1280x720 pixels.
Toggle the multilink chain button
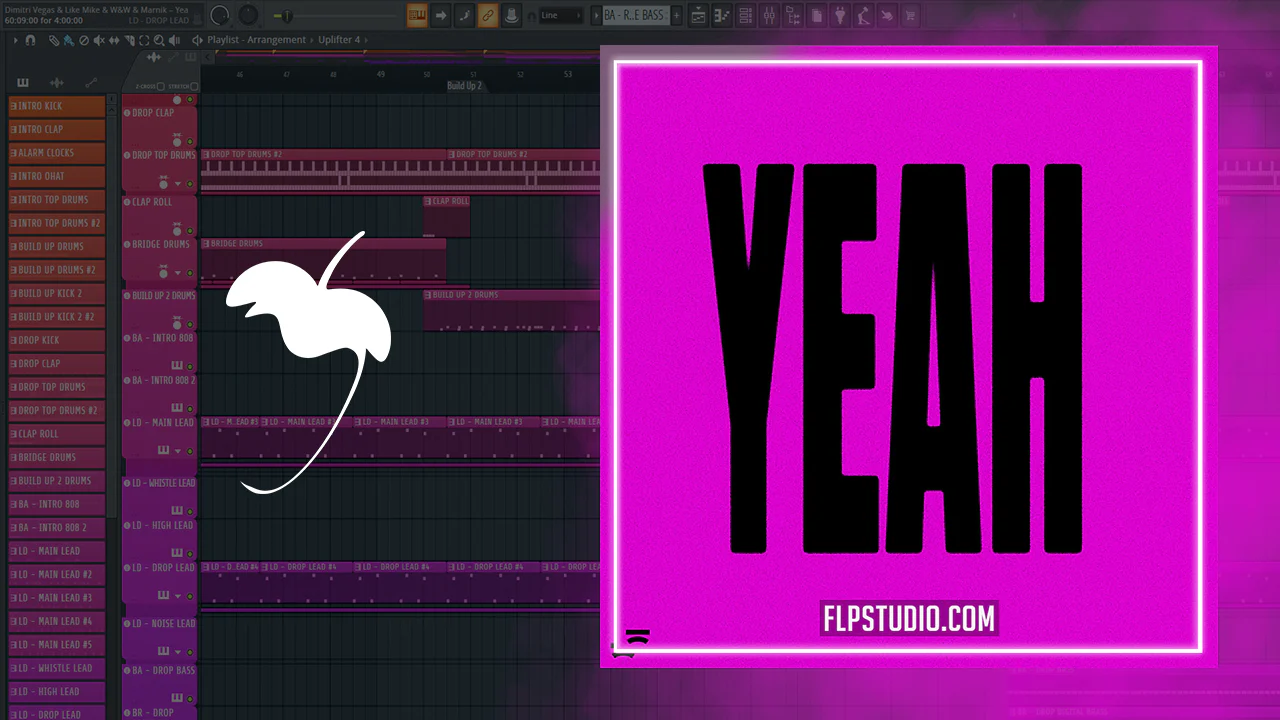point(488,15)
